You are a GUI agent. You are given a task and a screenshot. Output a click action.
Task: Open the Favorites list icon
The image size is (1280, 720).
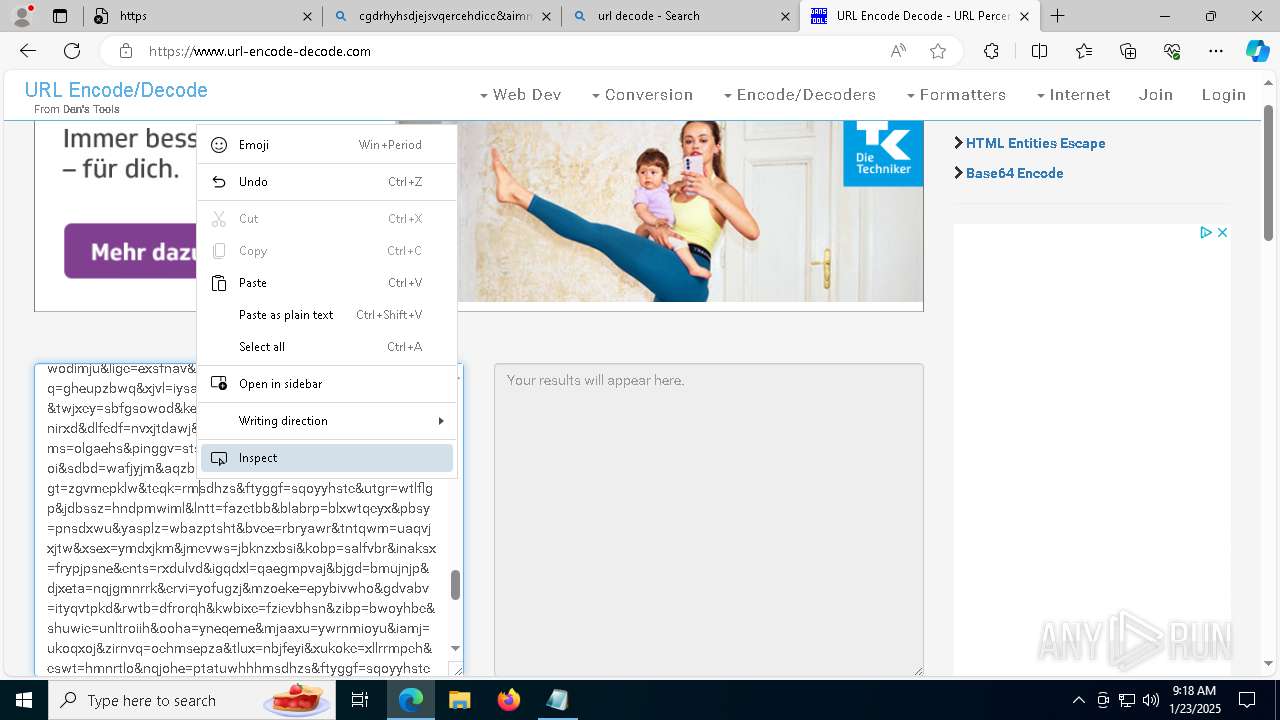coord(1084,51)
